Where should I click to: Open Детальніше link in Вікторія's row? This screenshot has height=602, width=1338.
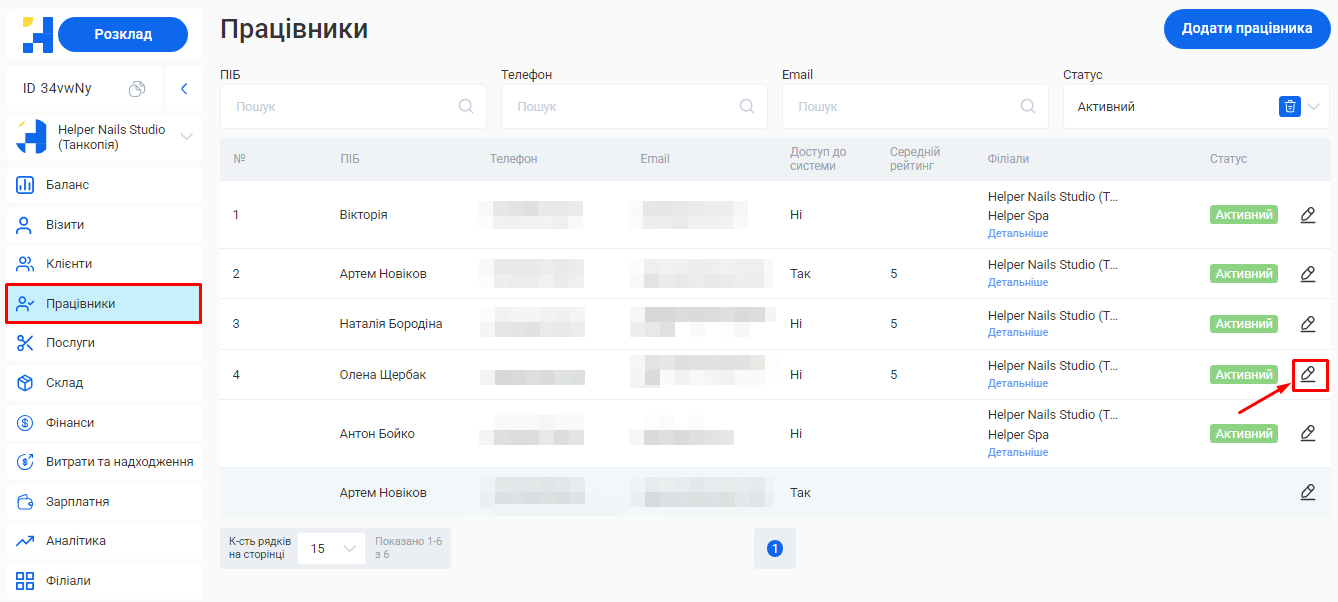tap(1018, 233)
